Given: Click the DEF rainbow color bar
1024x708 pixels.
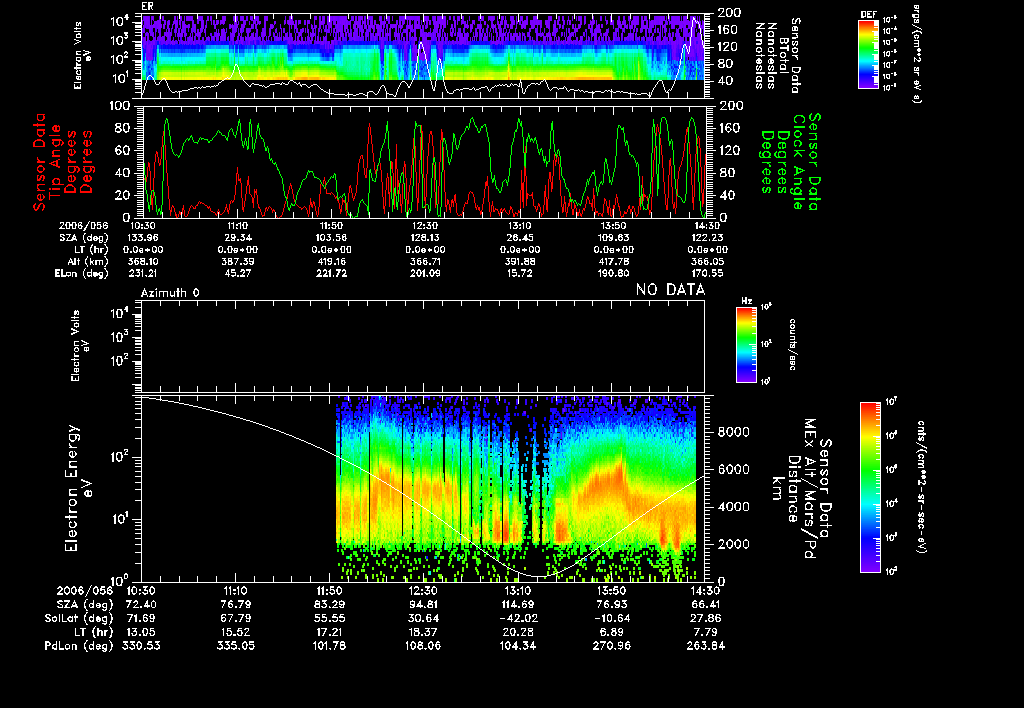Looking at the screenshot, I should coord(868,54).
